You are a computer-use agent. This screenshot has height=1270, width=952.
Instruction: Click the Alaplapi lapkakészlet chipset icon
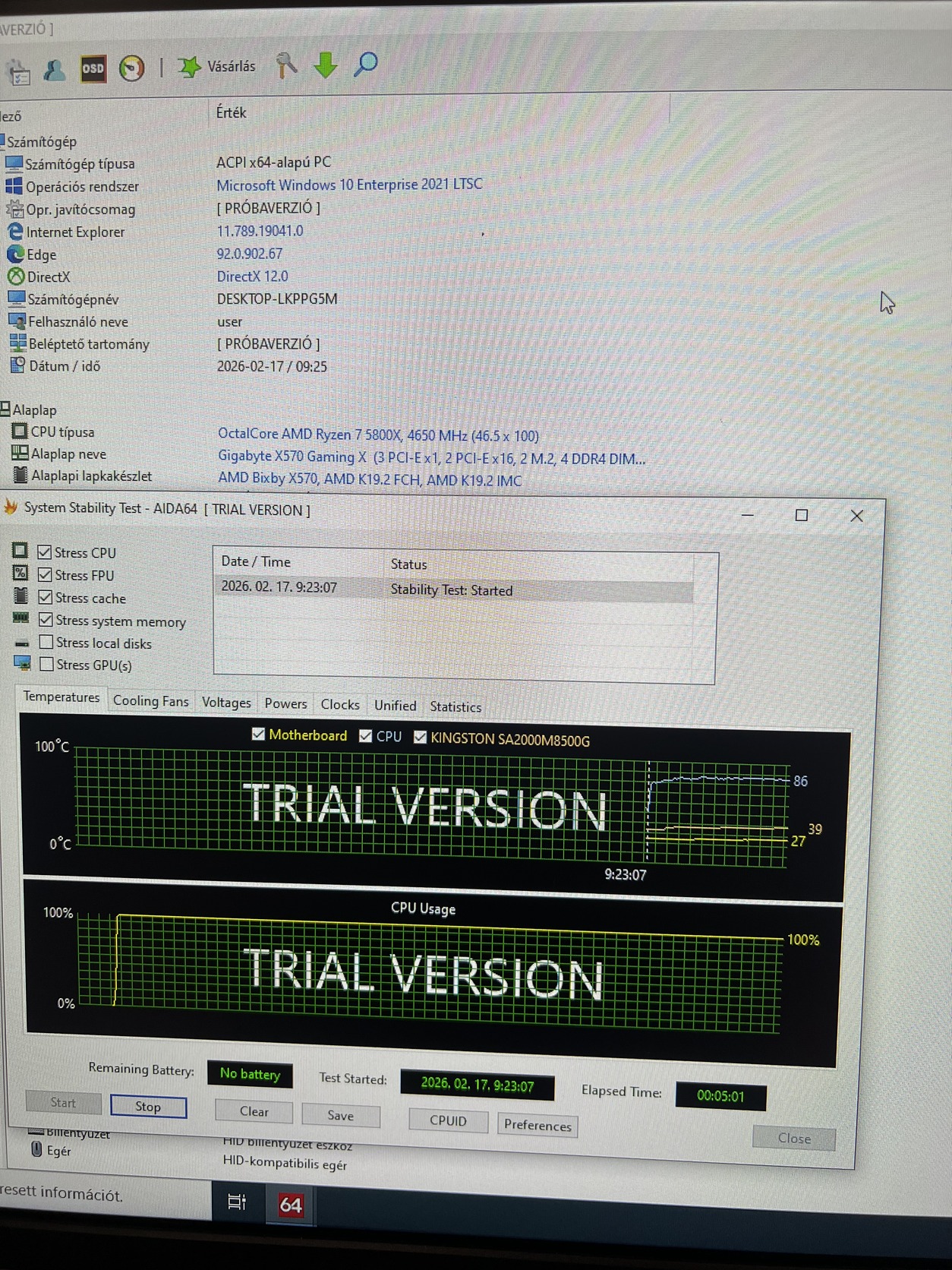click(21, 475)
